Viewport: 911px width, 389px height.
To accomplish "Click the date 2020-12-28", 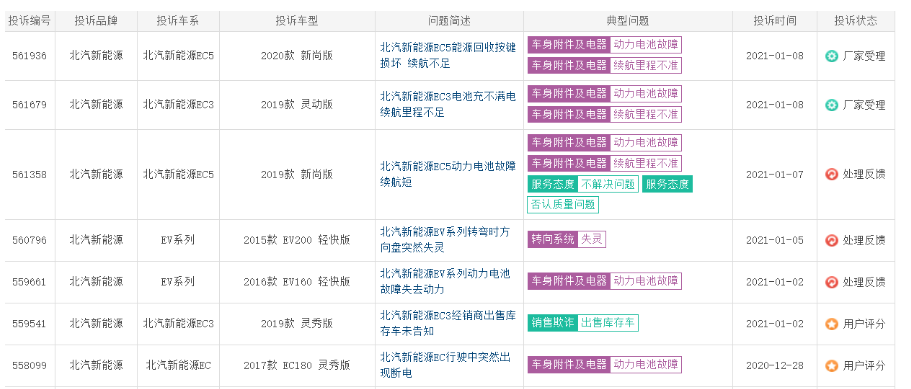I will (x=775, y=366).
